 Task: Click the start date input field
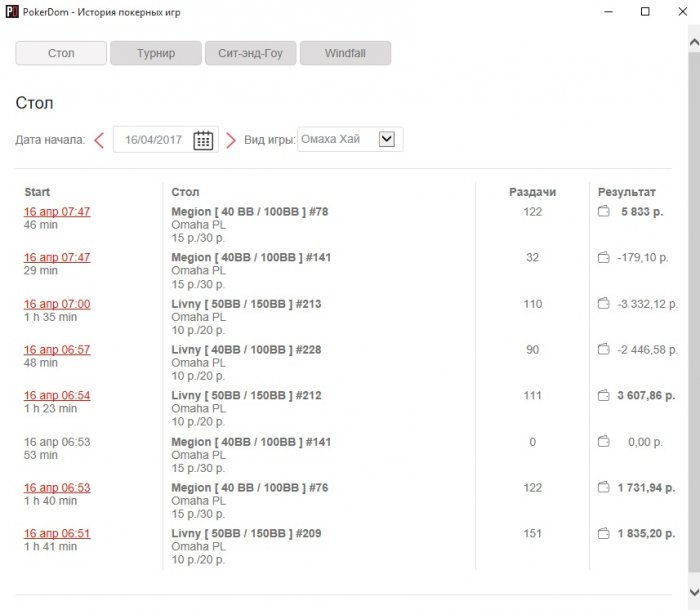(x=153, y=140)
